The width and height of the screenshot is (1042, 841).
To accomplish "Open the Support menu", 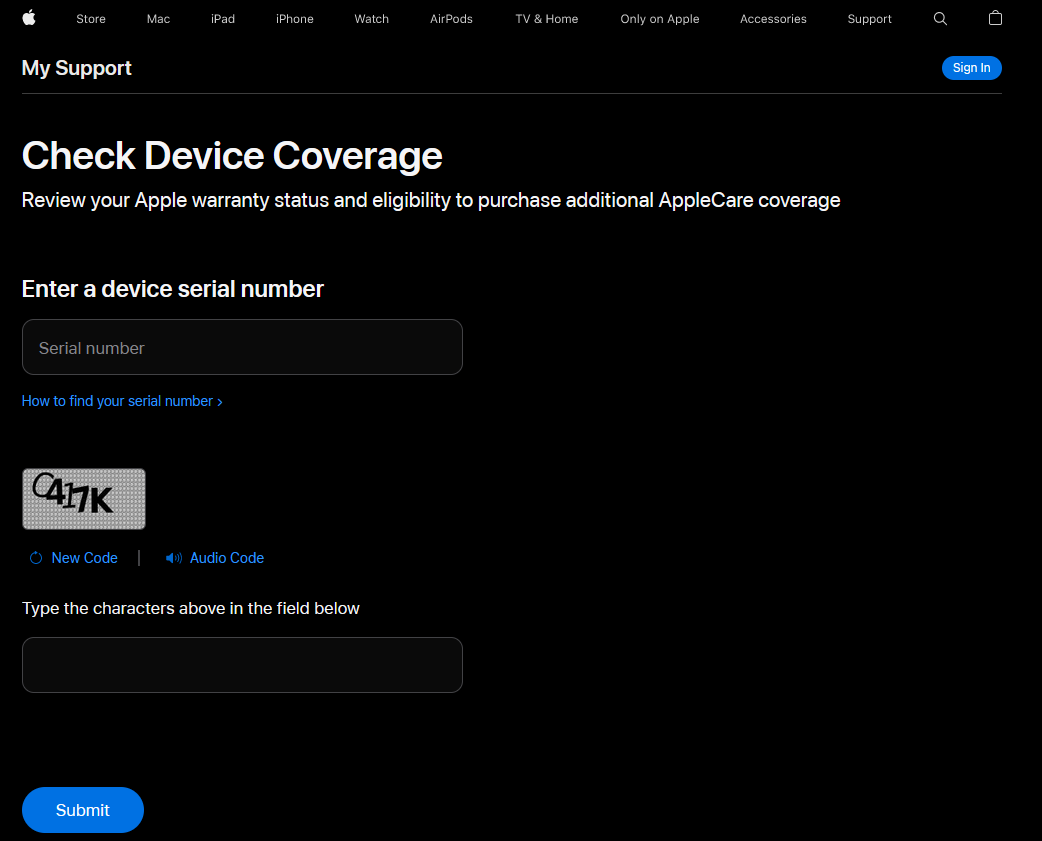I will (869, 19).
